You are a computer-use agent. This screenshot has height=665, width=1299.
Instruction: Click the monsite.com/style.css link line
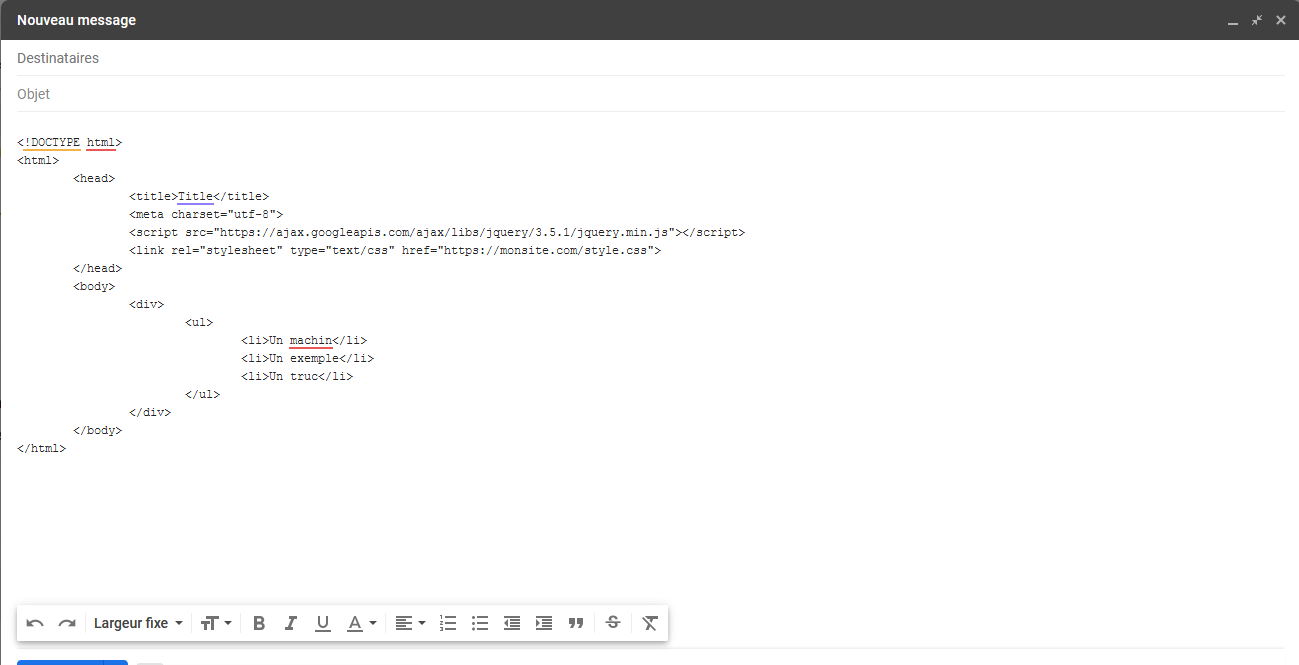(x=395, y=250)
